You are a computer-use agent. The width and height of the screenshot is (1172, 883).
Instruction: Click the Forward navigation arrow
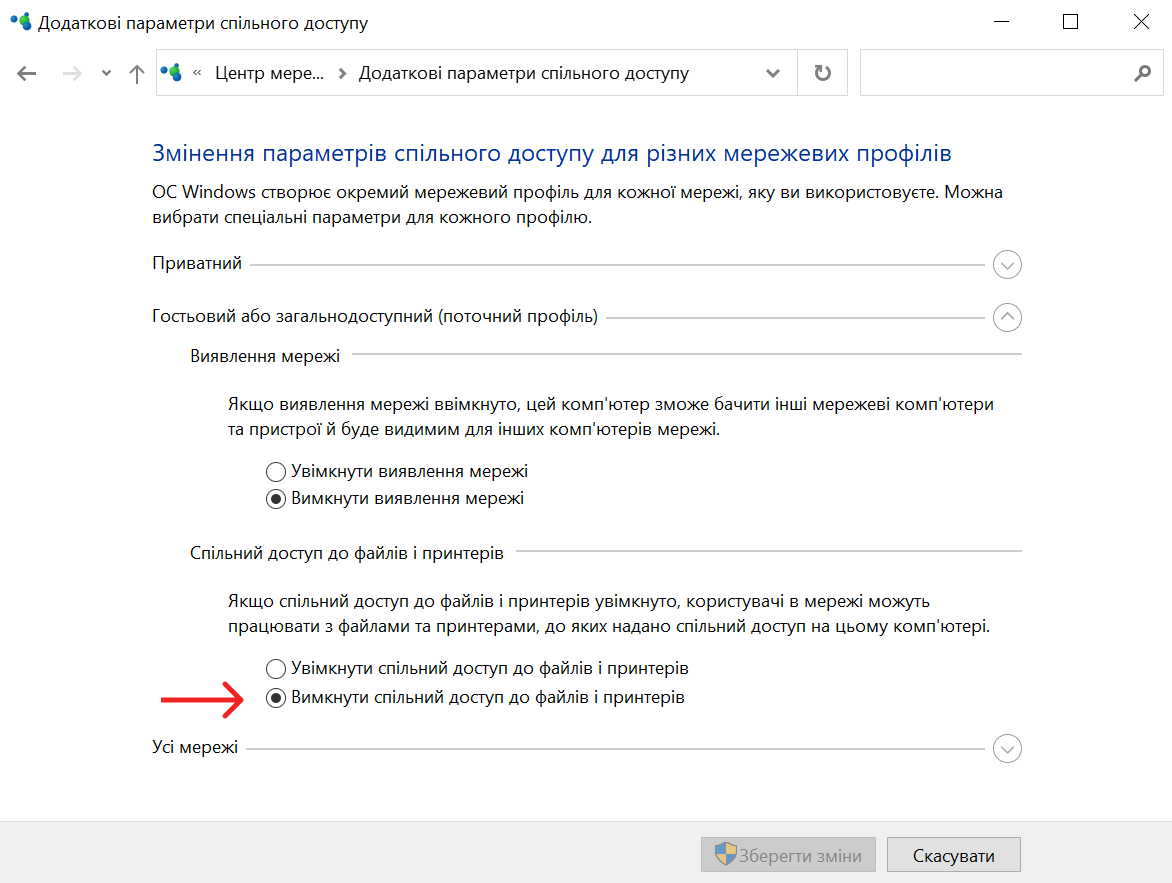(x=70, y=73)
